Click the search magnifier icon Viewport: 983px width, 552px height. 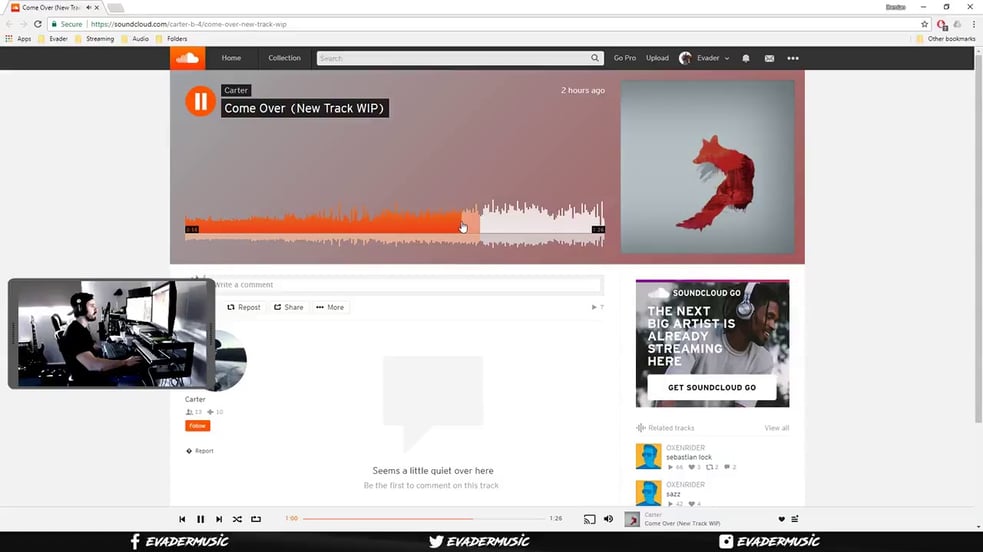[594, 58]
